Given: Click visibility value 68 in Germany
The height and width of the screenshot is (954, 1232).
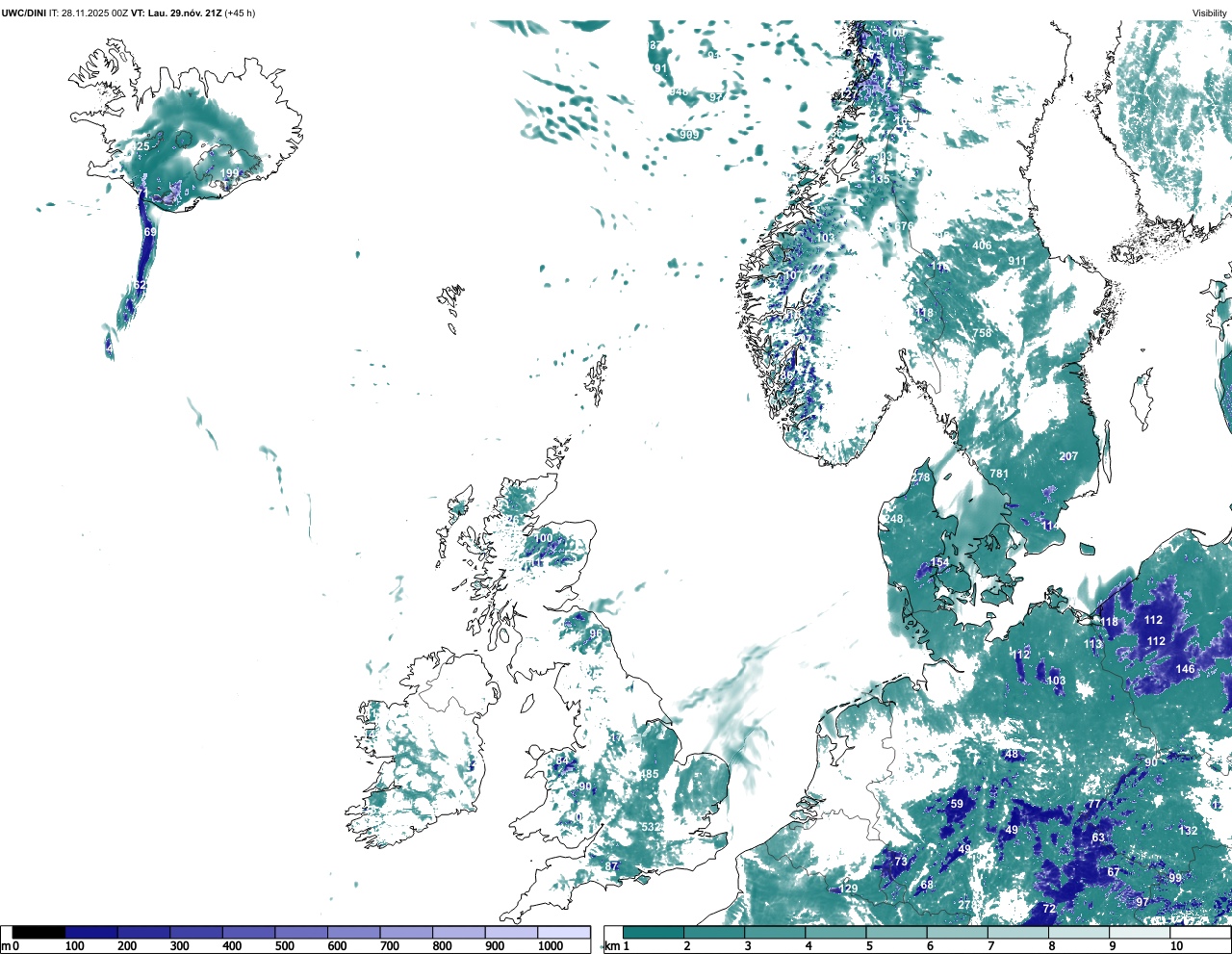Looking at the screenshot, I should click(x=927, y=885).
